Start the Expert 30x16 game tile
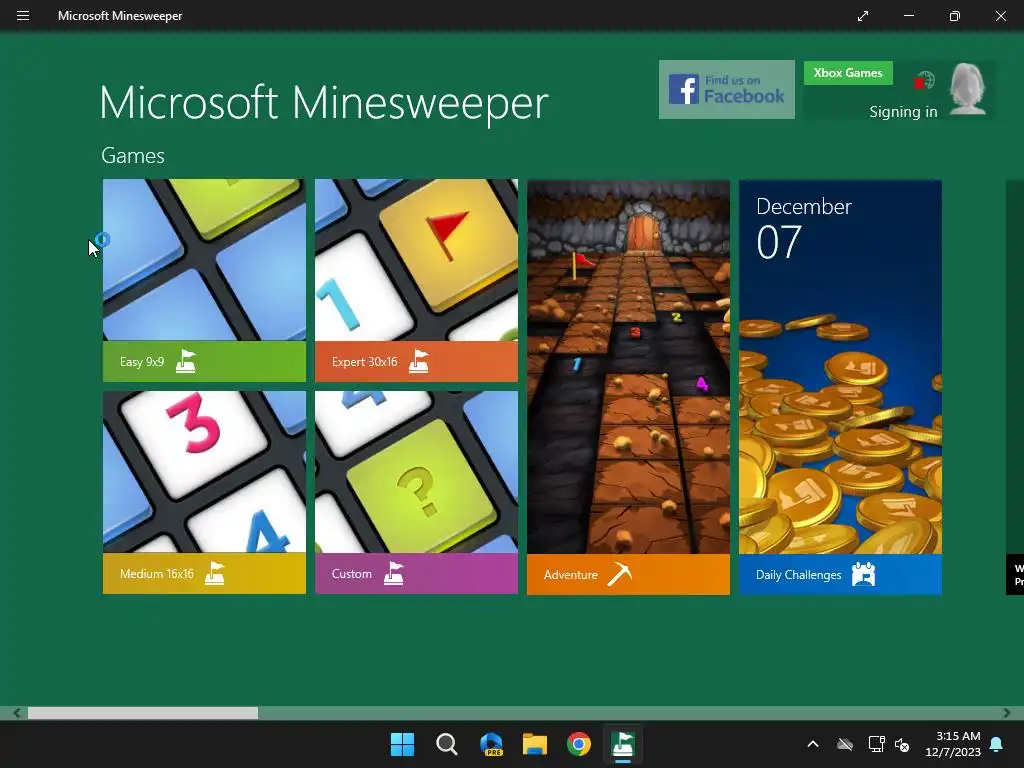 (x=416, y=280)
